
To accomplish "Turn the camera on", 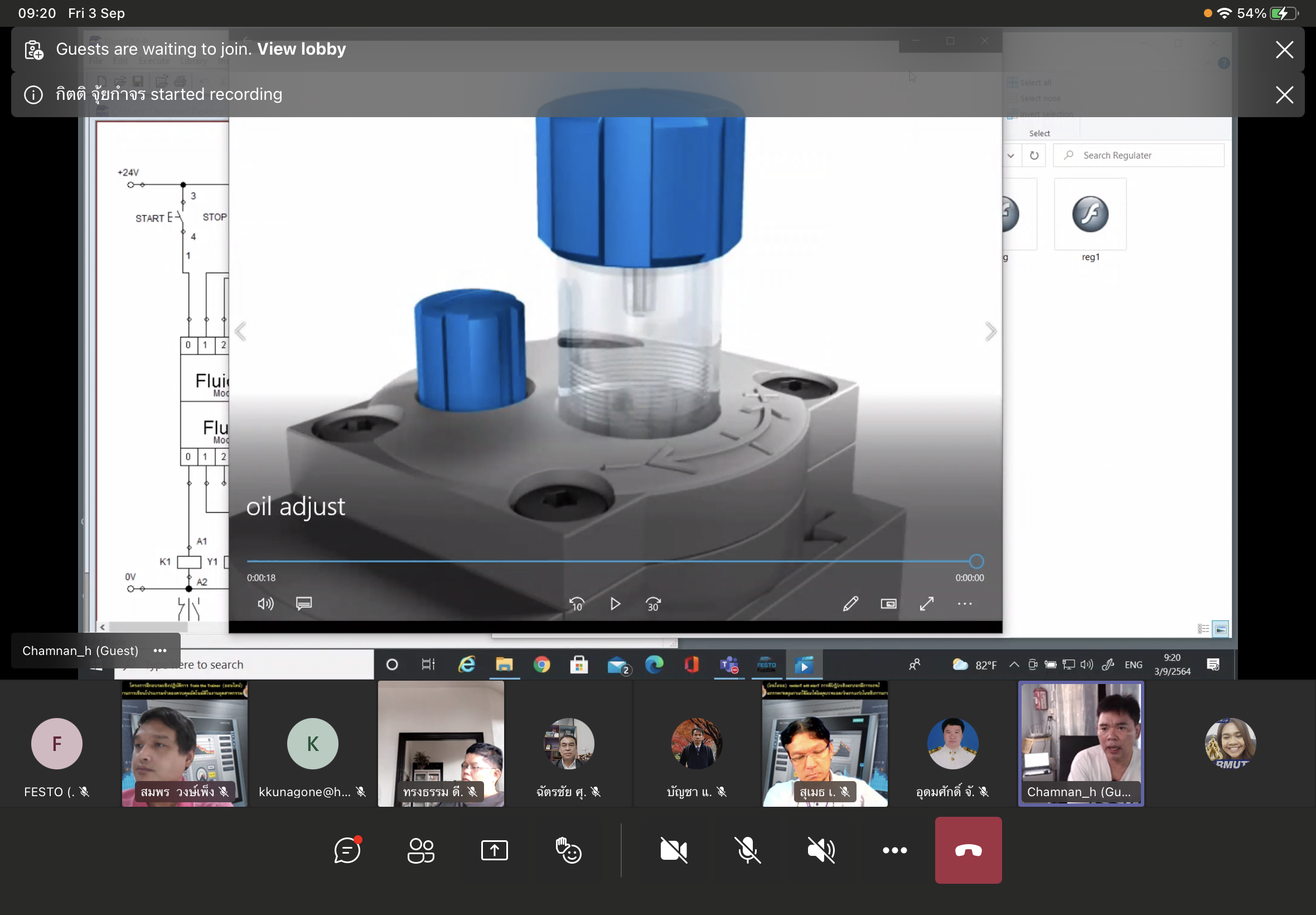I will coord(674,850).
